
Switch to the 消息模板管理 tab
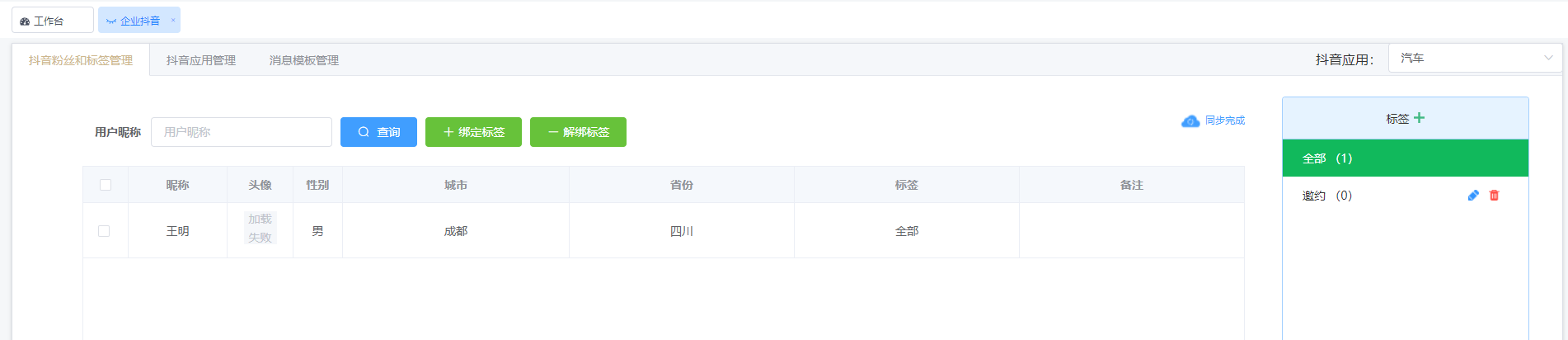(303, 60)
